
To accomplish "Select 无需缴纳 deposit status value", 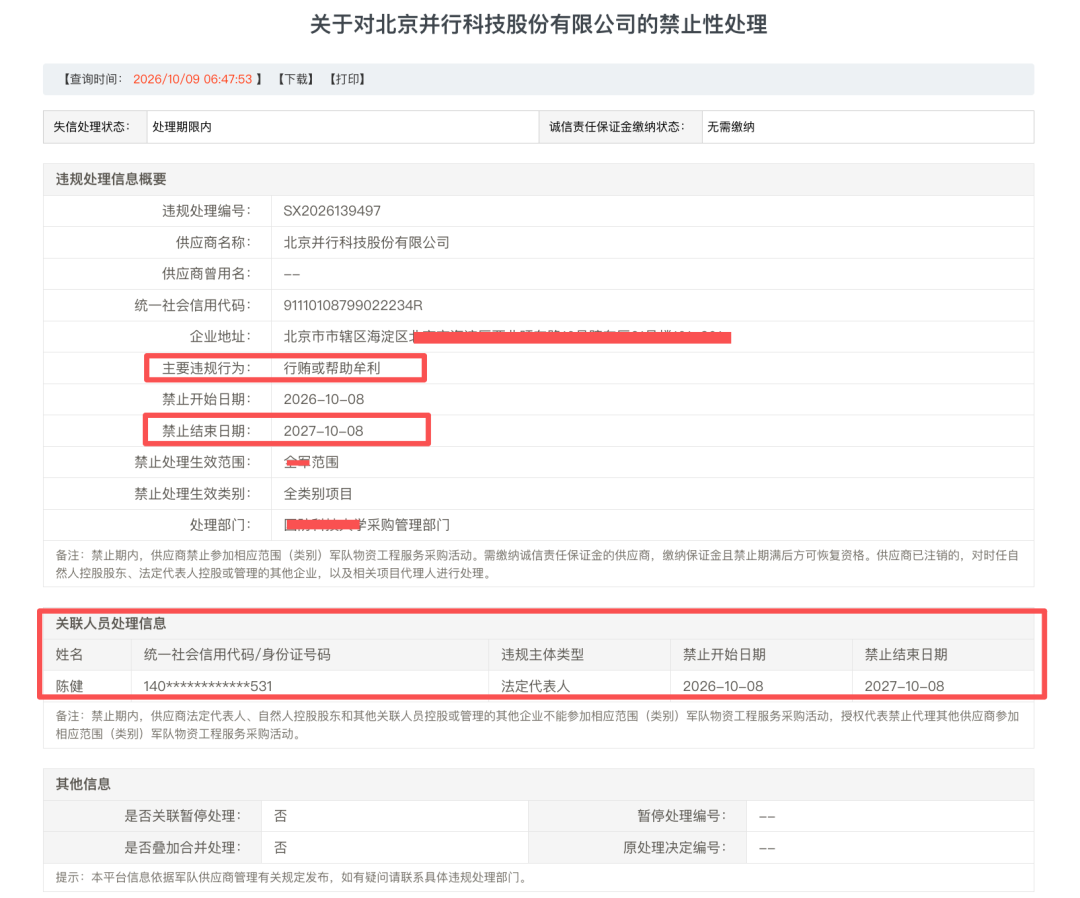I will coord(730,127).
